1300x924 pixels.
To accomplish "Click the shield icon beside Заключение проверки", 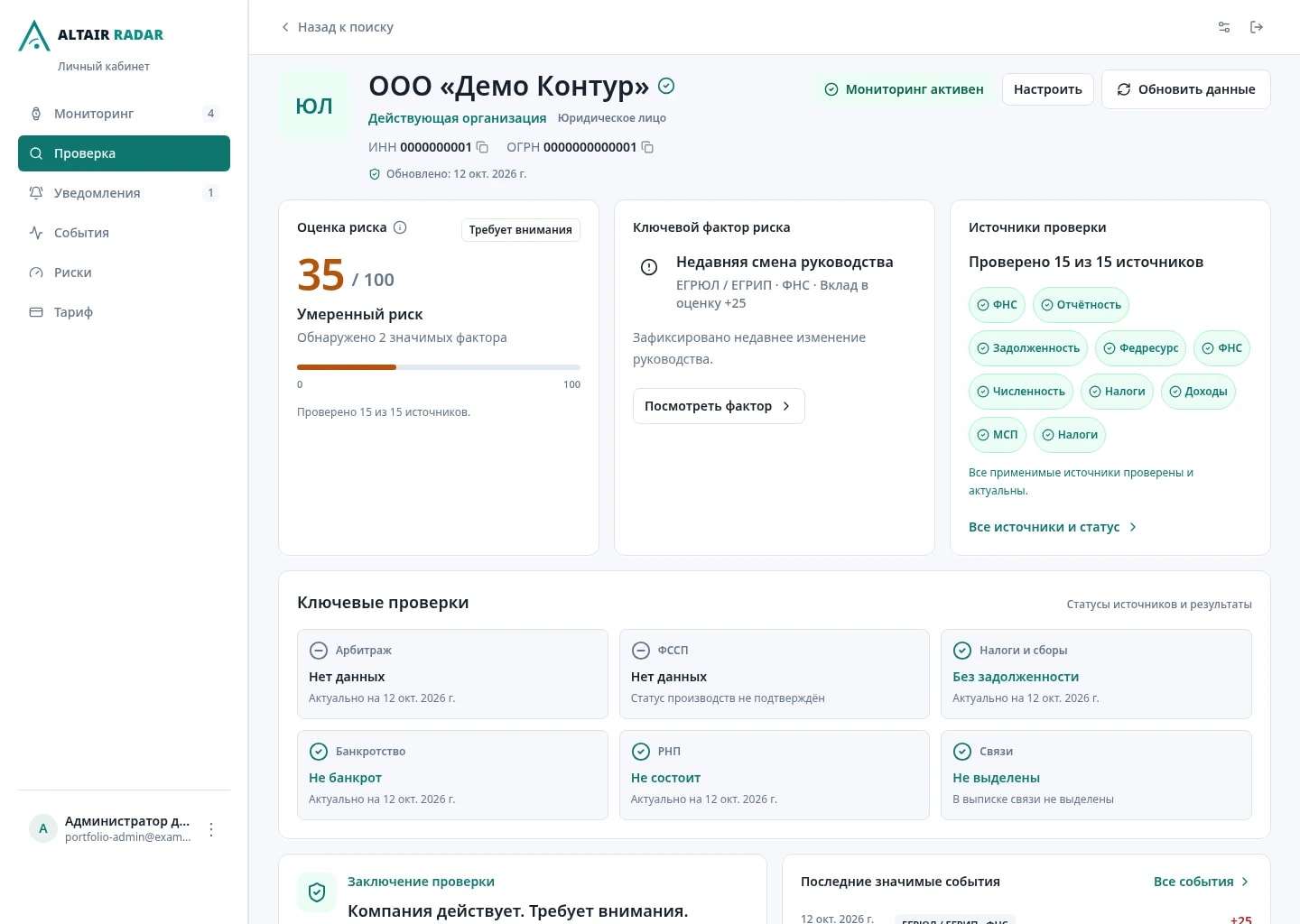I will [317, 892].
